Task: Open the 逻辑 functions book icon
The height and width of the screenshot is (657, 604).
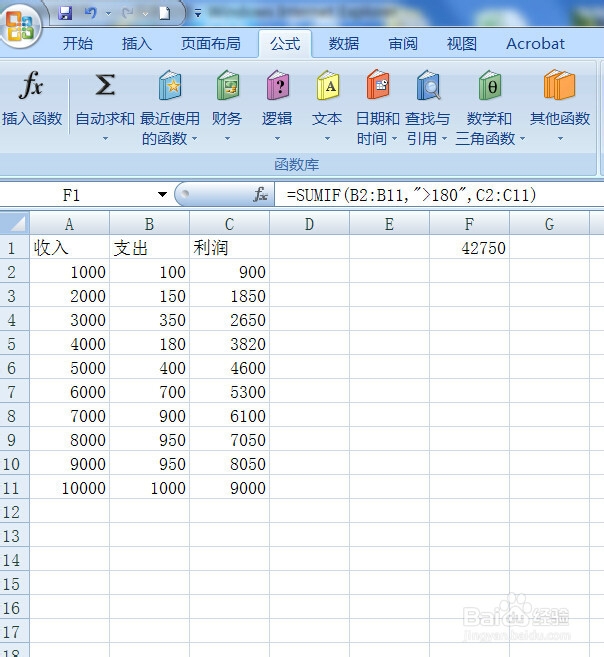Action: (278, 85)
